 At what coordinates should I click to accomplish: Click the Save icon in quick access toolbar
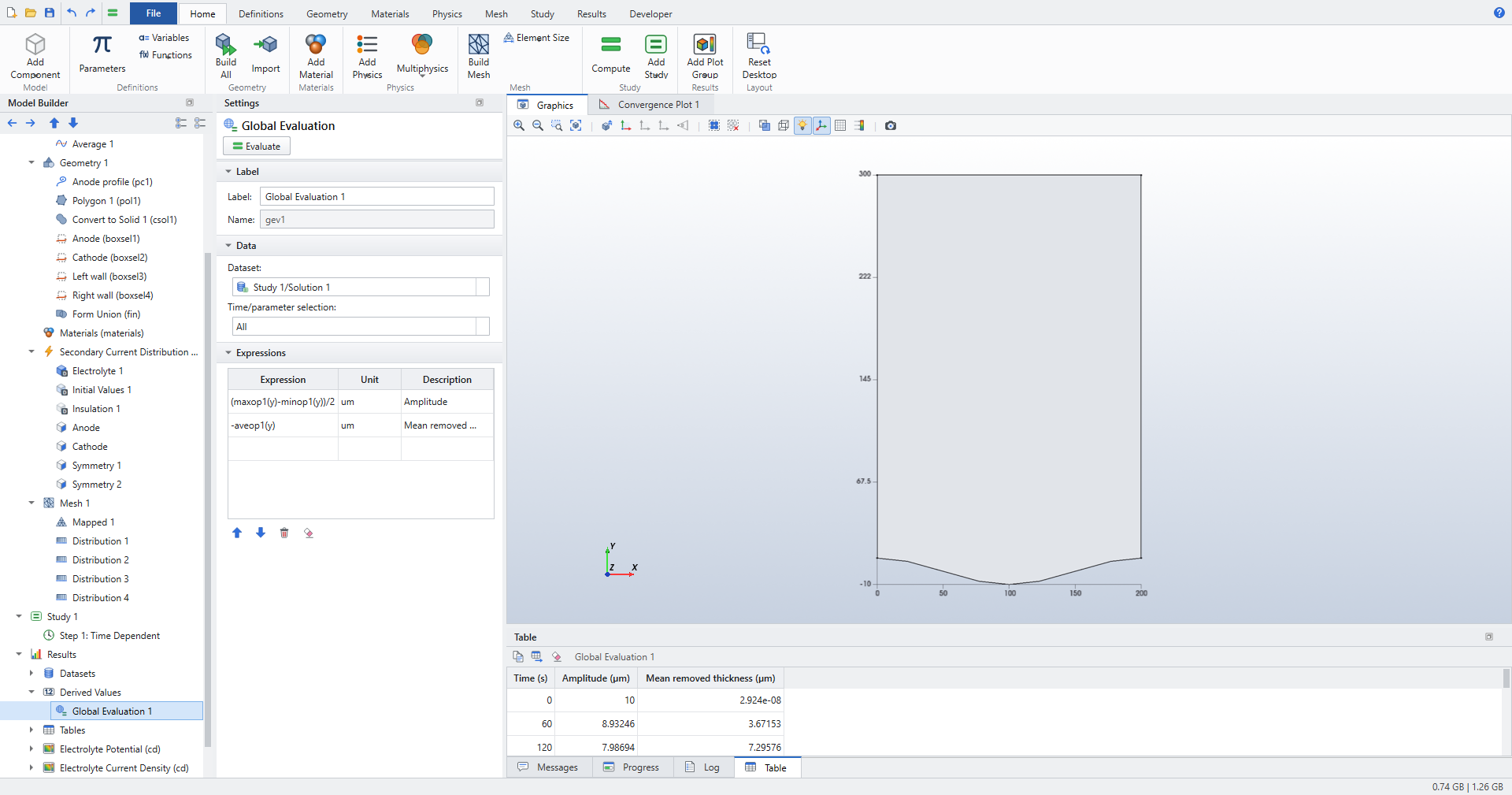click(50, 13)
